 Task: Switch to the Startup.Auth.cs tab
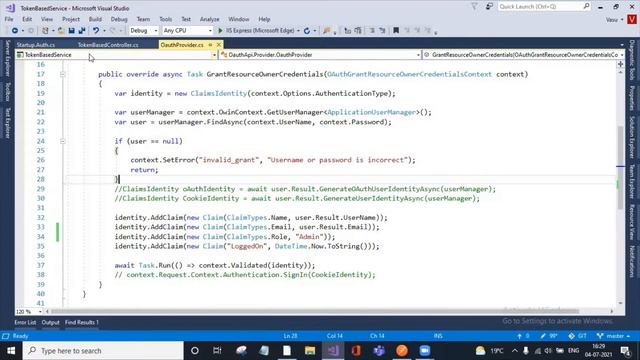pyautogui.click(x=36, y=45)
